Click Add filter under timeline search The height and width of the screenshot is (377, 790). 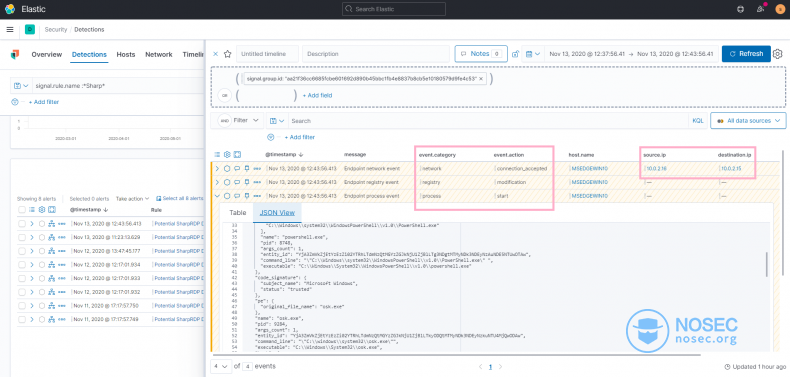click(x=300, y=137)
